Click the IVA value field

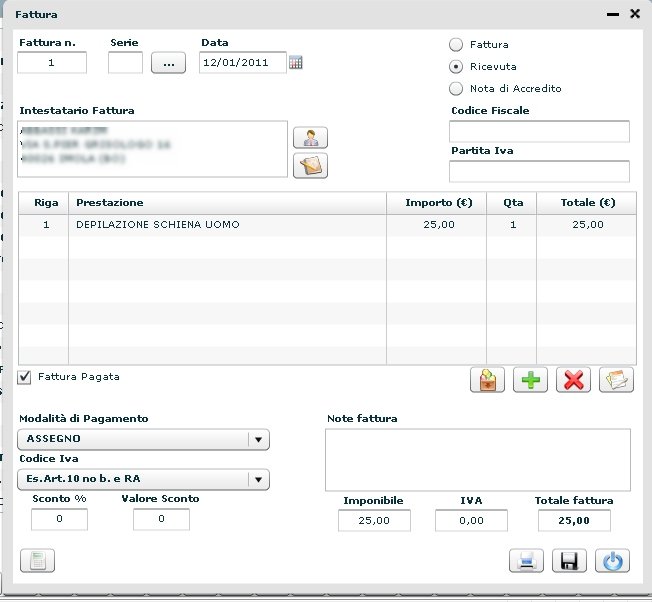pyautogui.click(x=472, y=521)
